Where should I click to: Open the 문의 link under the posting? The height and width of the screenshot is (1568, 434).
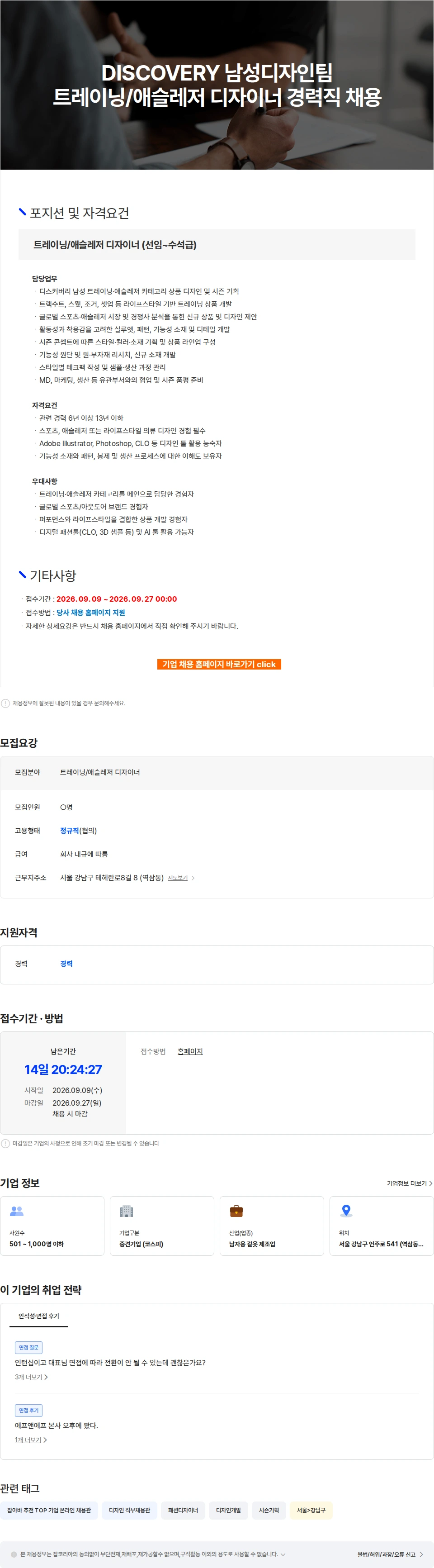click(x=99, y=703)
